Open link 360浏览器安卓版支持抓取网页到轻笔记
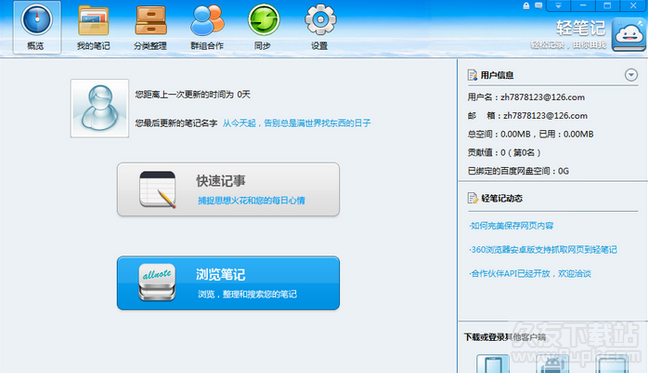 (543, 249)
